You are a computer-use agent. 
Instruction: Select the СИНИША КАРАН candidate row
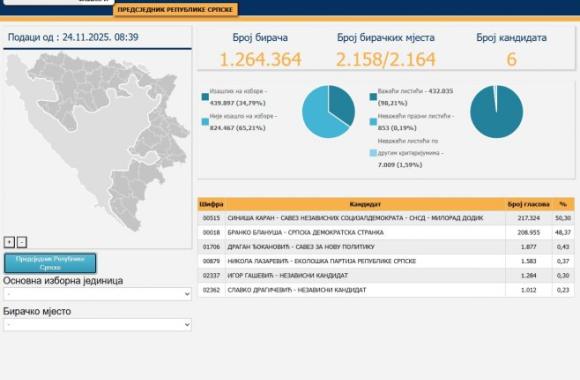click(386, 218)
